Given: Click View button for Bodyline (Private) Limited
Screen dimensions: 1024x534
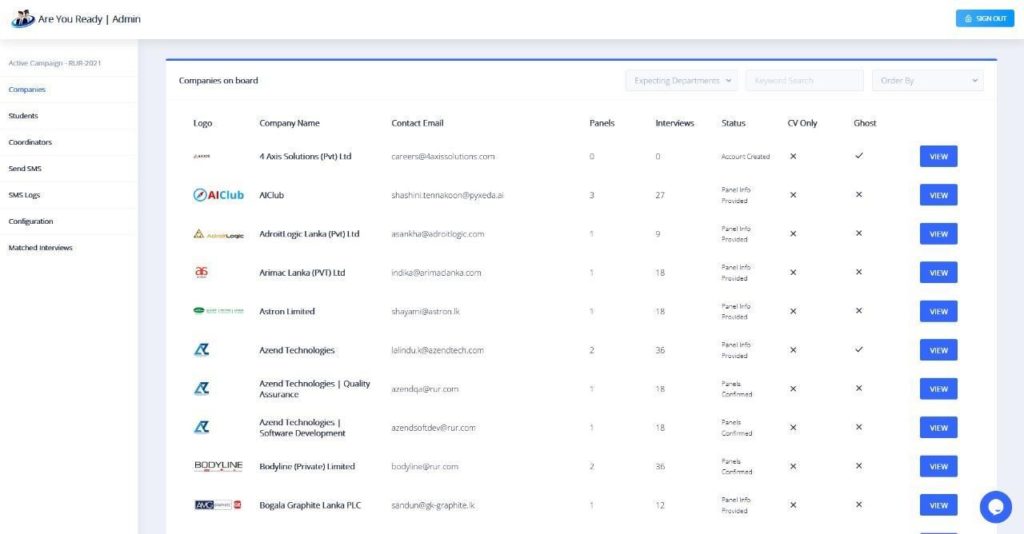Looking at the screenshot, I should point(938,466).
